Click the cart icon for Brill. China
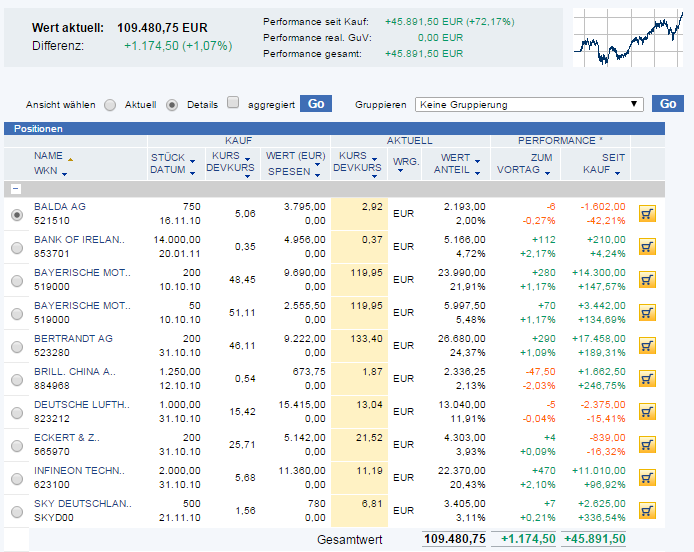Screen dimensions: 694x552 click(647, 379)
